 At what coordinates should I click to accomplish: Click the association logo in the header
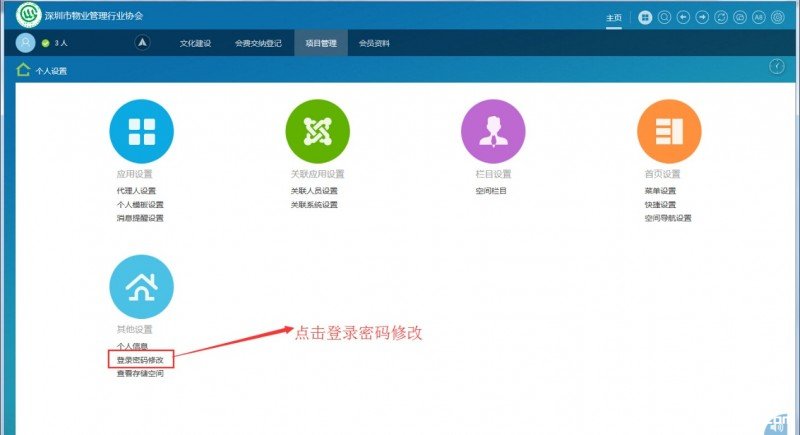(29, 15)
